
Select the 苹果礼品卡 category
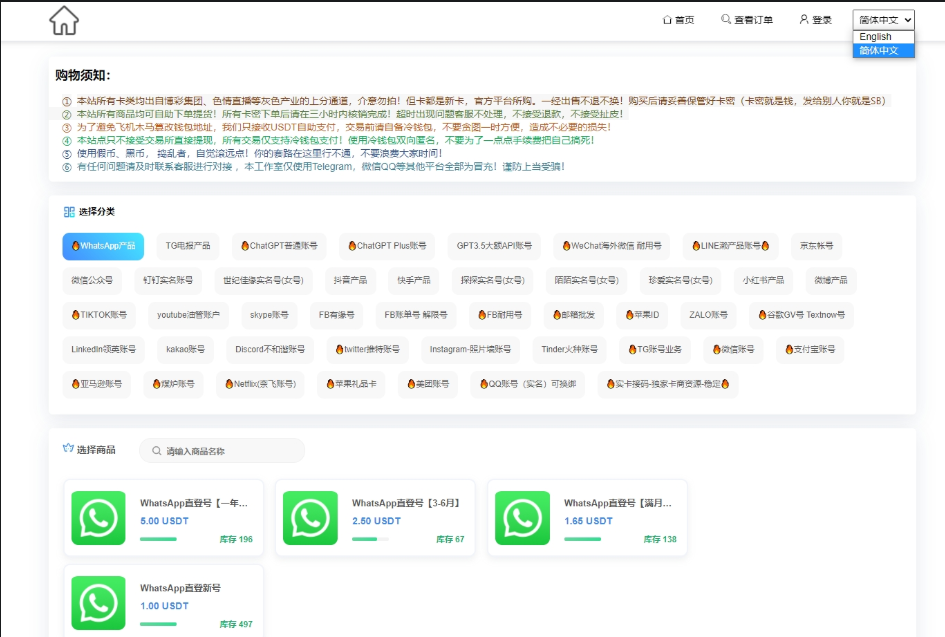click(x=351, y=384)
